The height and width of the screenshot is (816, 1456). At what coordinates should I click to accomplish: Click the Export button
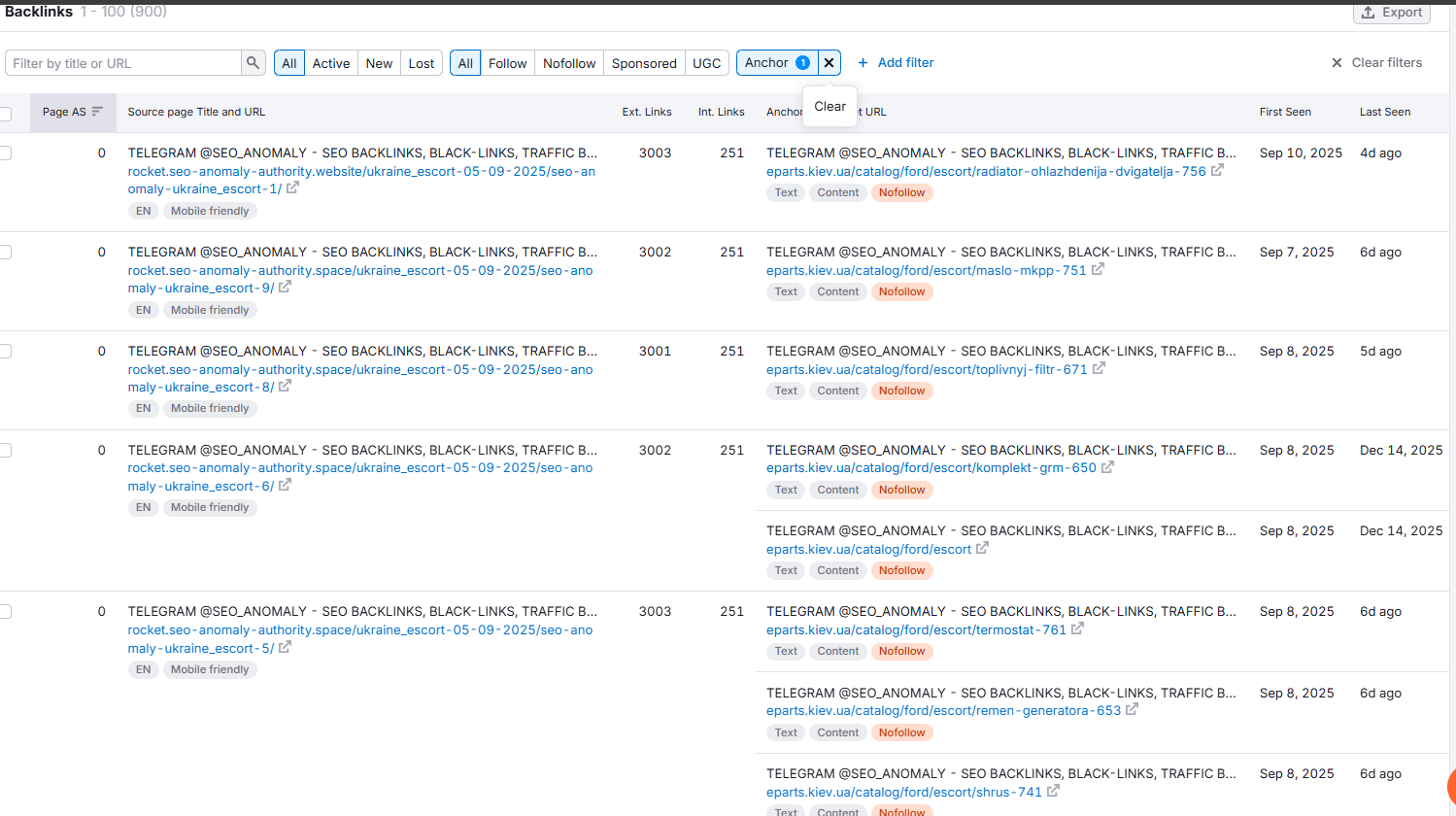pos(1392,13)
